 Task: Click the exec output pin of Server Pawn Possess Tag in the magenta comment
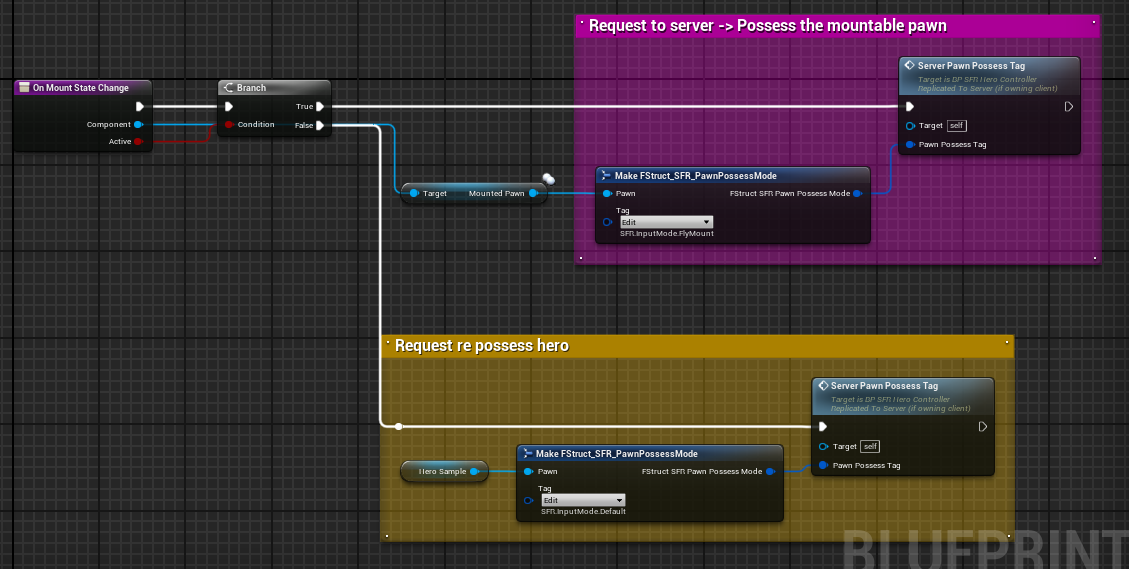[1068, 107]
